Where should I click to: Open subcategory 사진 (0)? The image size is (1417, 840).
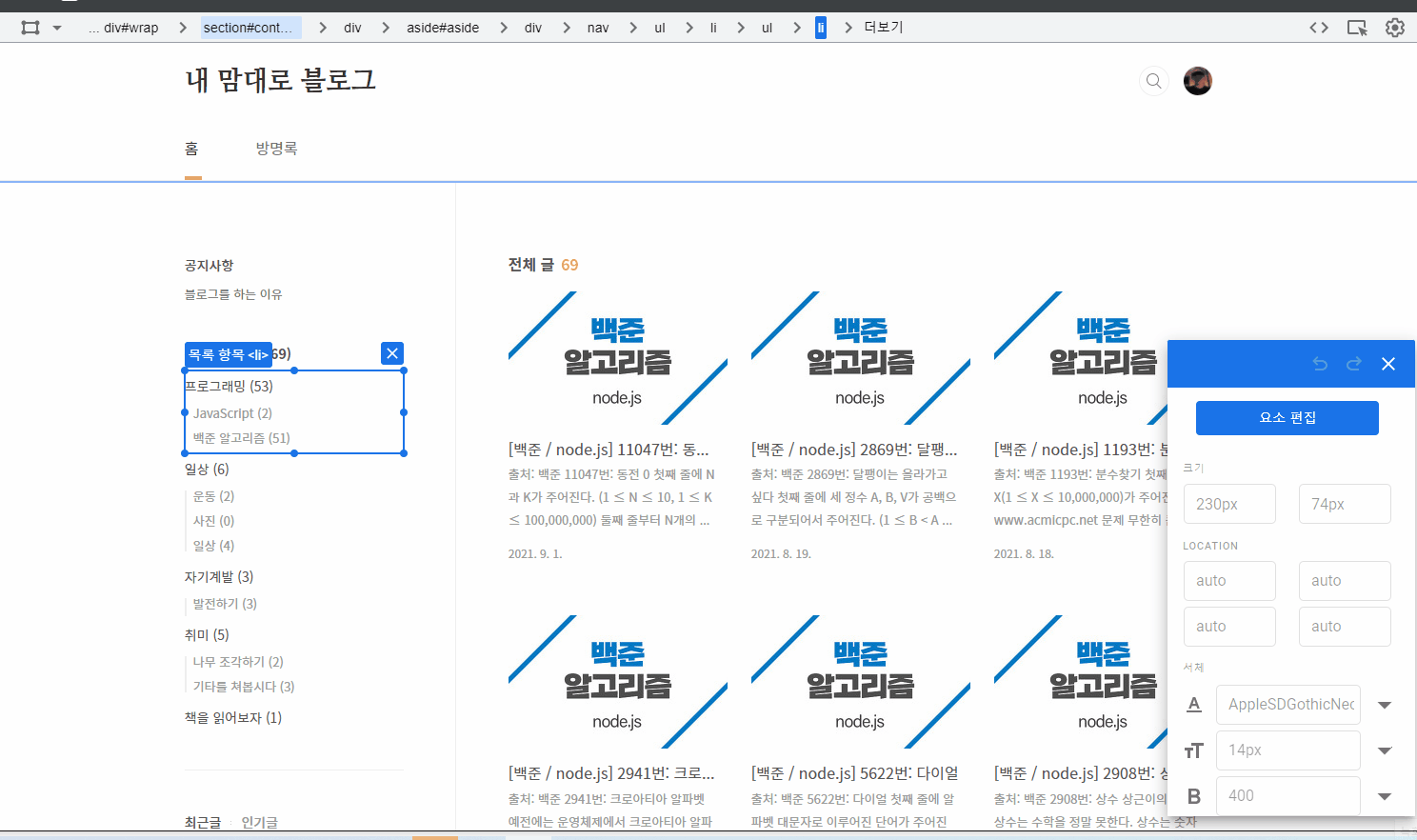(x=213, y=521)
